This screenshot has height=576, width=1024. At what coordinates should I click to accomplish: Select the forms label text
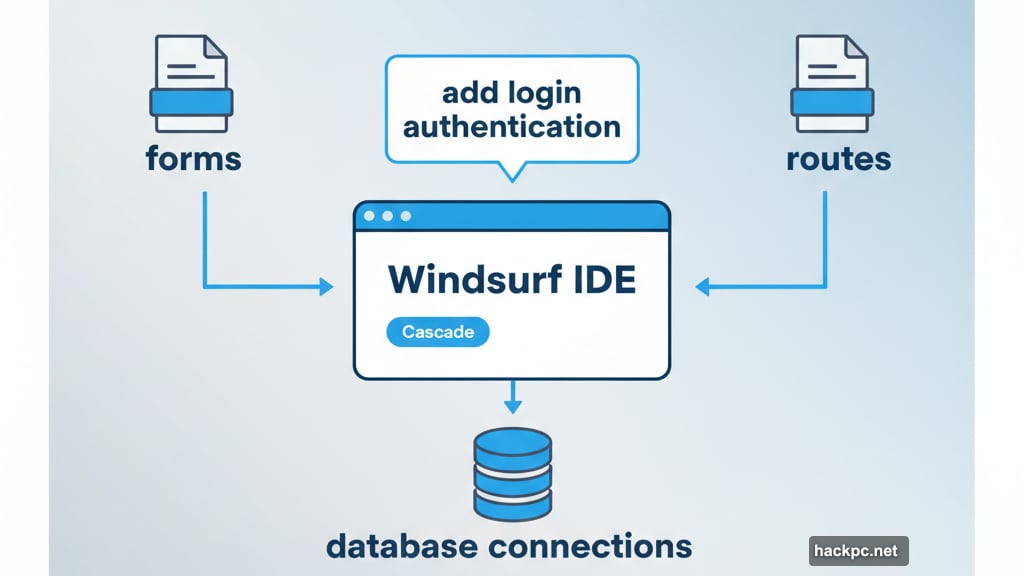[193, 158]
